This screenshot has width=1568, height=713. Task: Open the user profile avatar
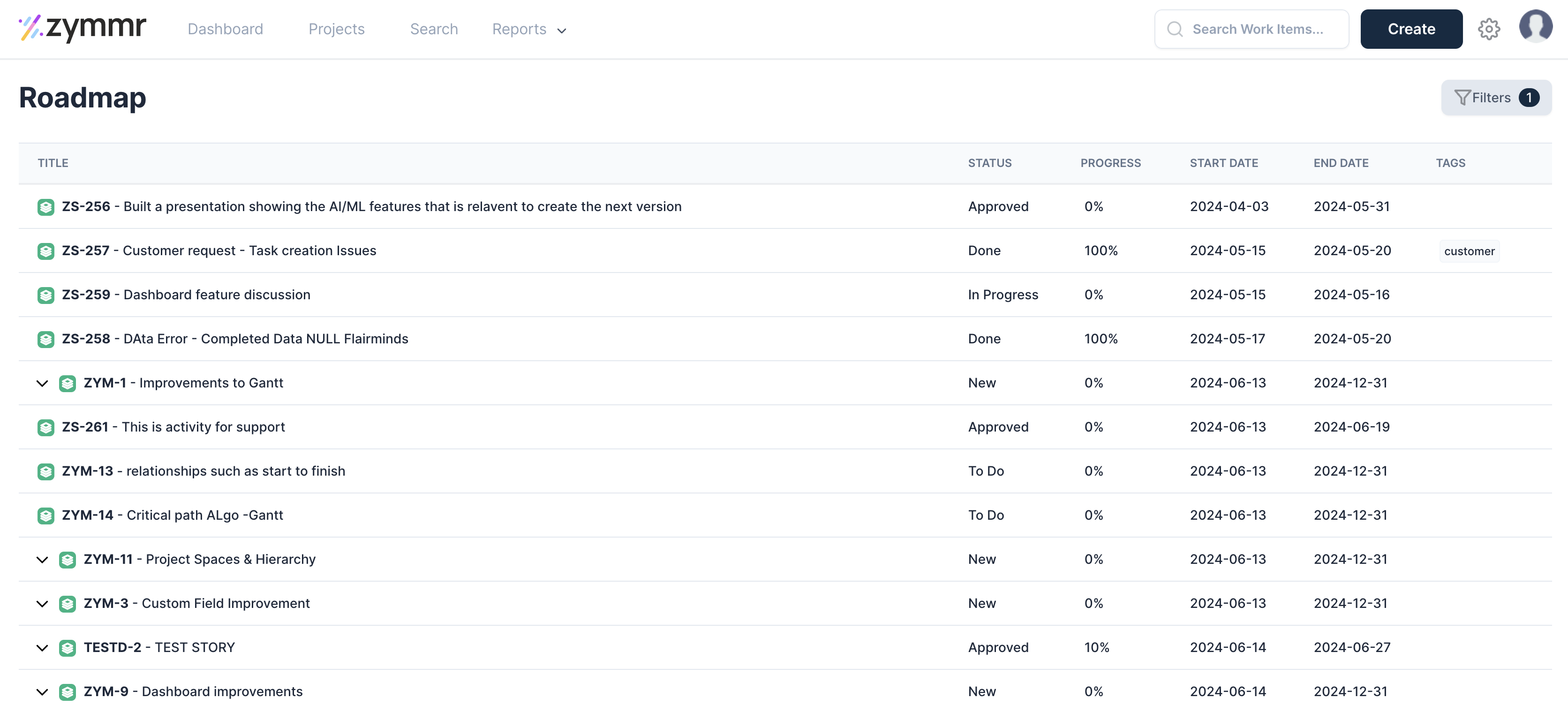tap(1535, 27)
